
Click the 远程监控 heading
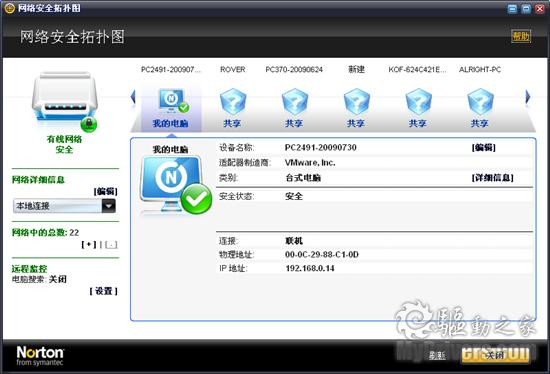coord(29,269)
